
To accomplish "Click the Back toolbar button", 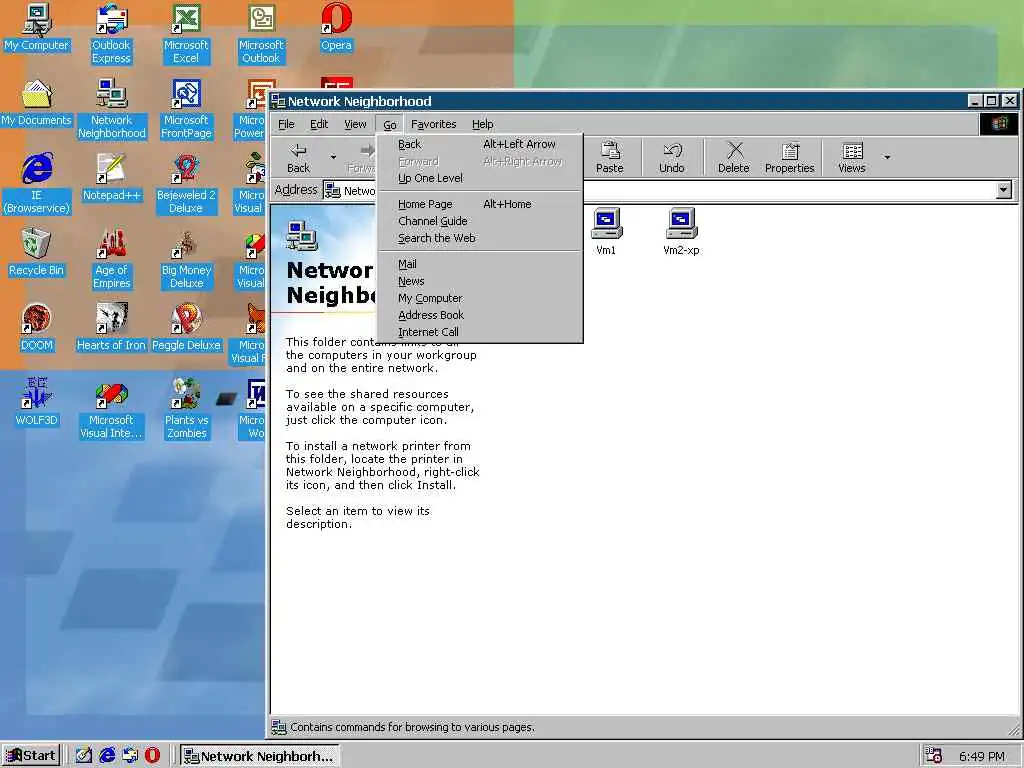I will pyautogui.click(x=298, y=157).
